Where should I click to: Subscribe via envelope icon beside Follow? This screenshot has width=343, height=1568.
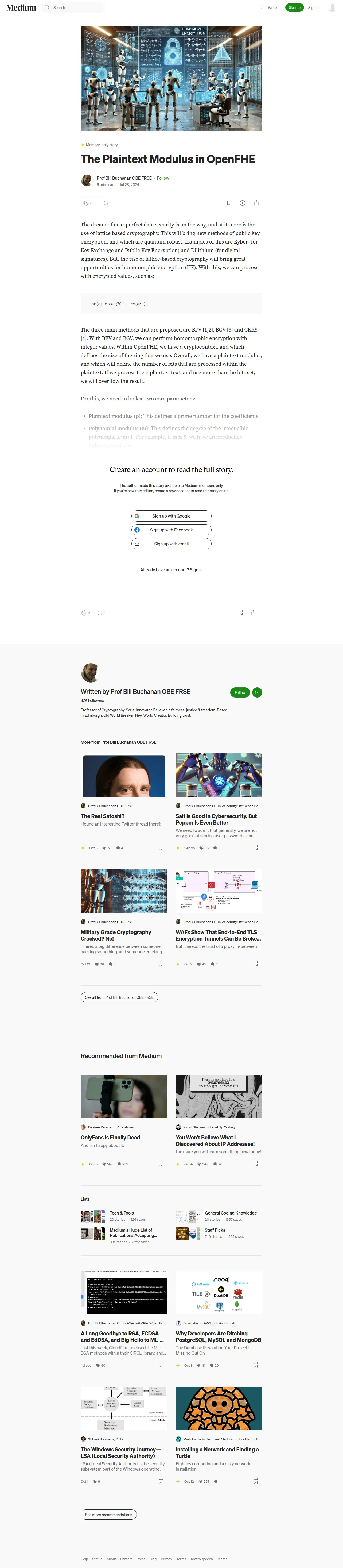(257, 692)
